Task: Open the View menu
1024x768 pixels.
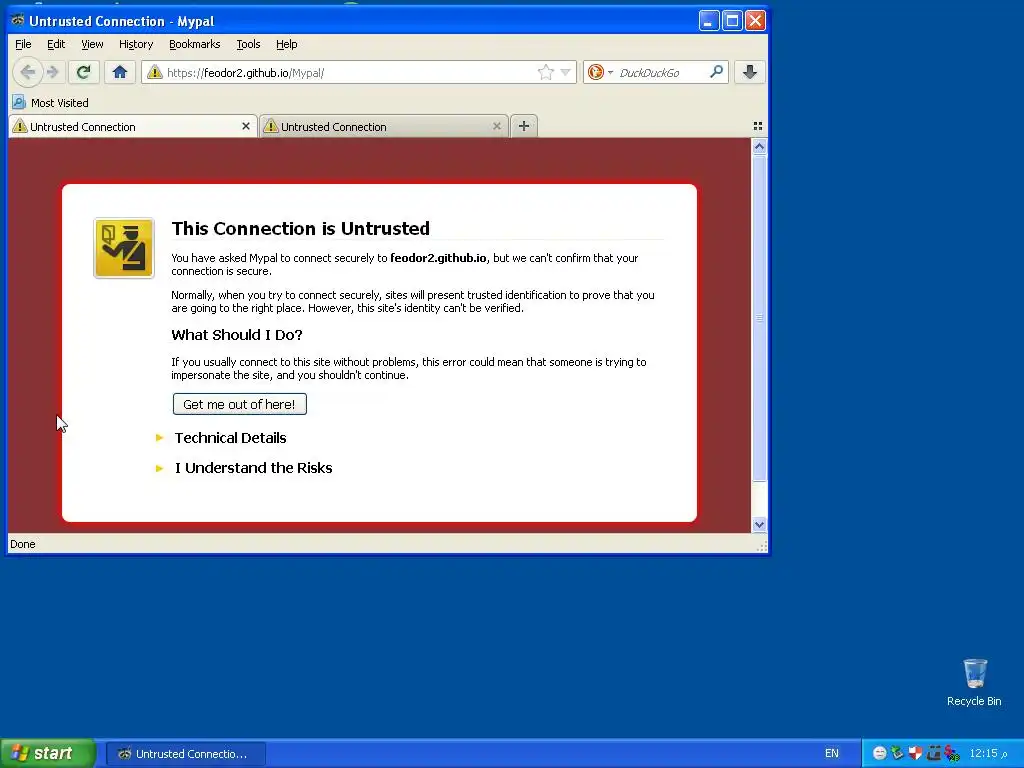Action: [92, 44]
